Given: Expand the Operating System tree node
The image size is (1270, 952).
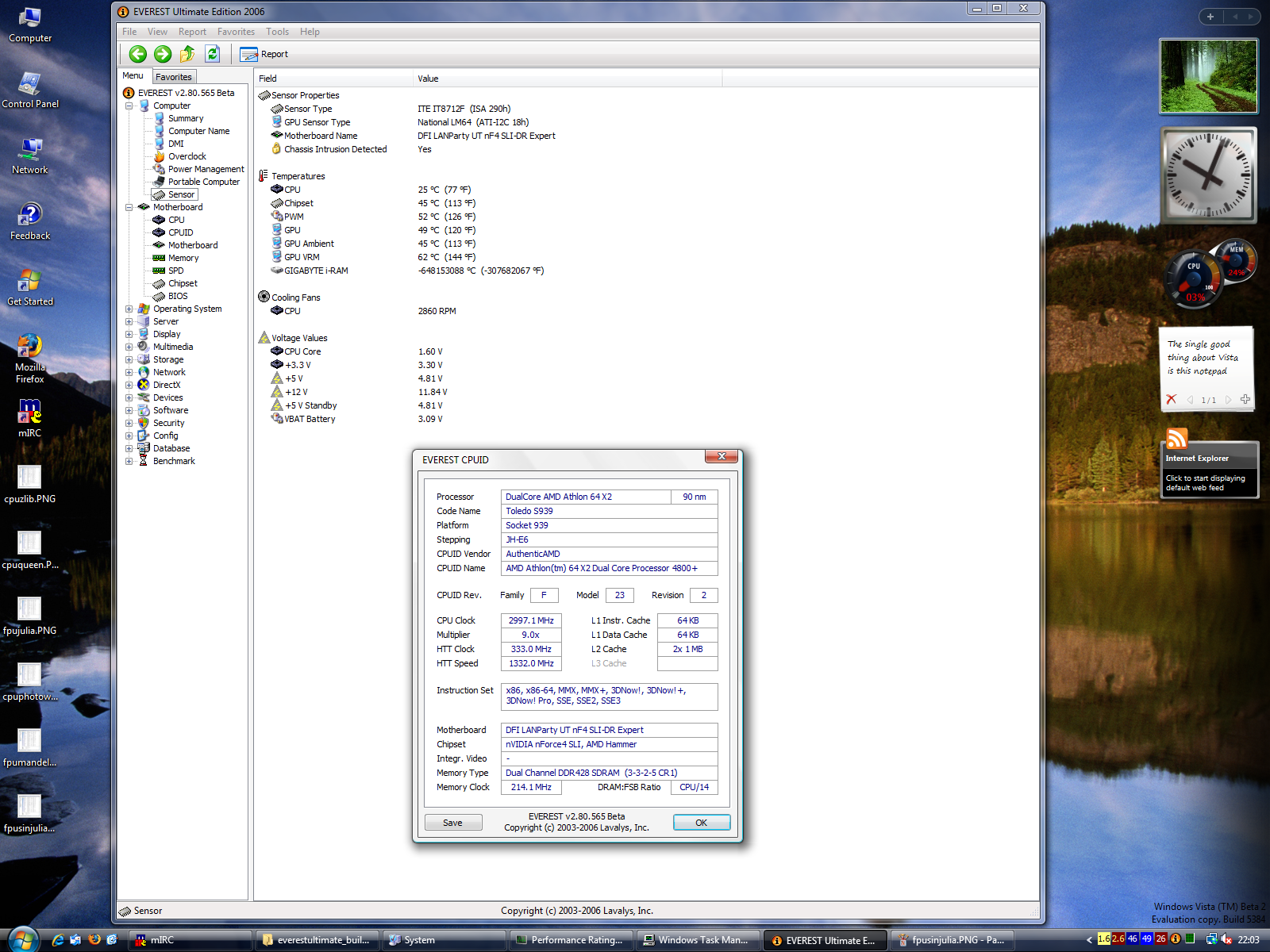Looking at the screenshot, I should click(129, 309).
